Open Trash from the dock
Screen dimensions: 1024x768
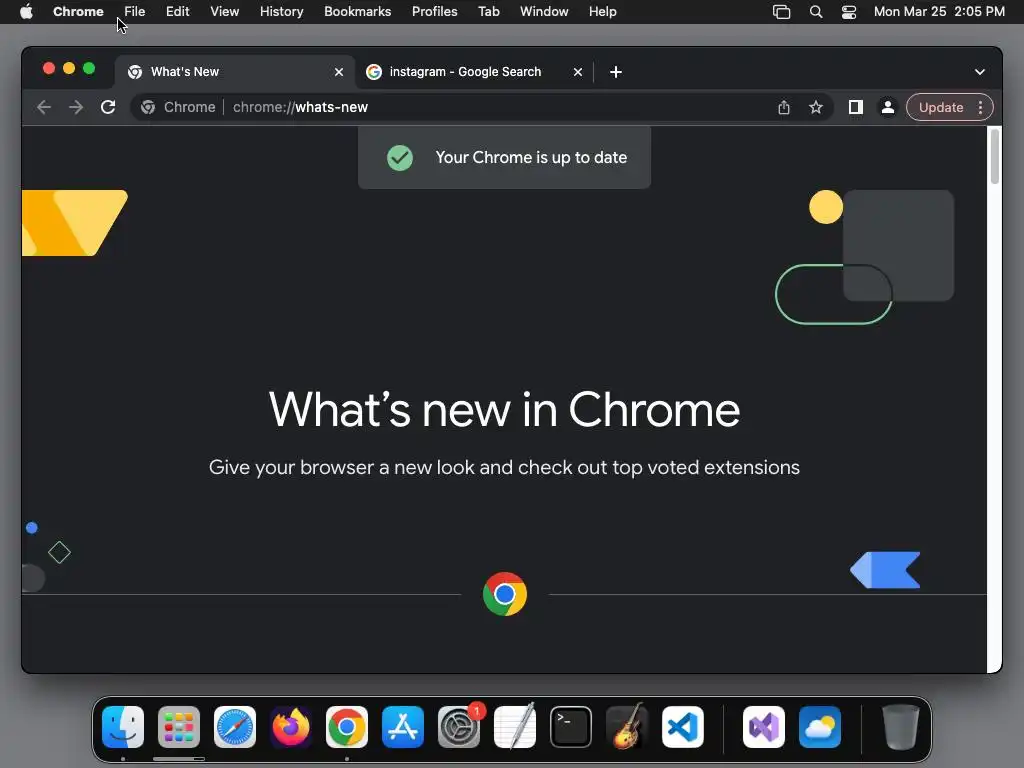901,727
